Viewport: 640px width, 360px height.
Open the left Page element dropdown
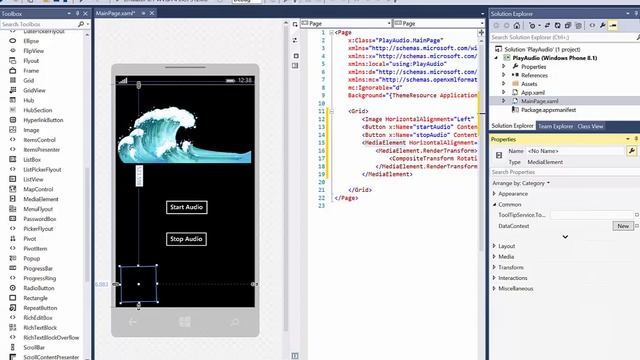[x=346, y=24]
